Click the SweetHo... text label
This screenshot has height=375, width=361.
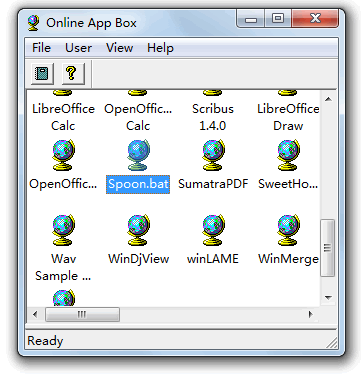coord(288,184)
